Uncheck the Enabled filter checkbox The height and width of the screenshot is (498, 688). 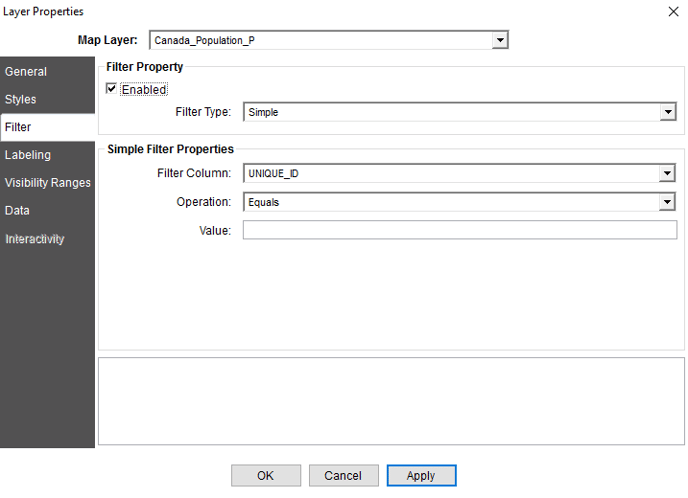[111, 89]
